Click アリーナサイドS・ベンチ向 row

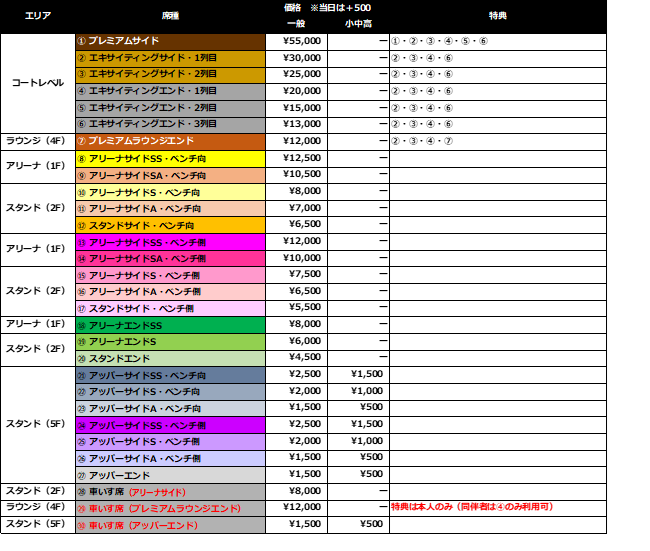pos(170,192)
